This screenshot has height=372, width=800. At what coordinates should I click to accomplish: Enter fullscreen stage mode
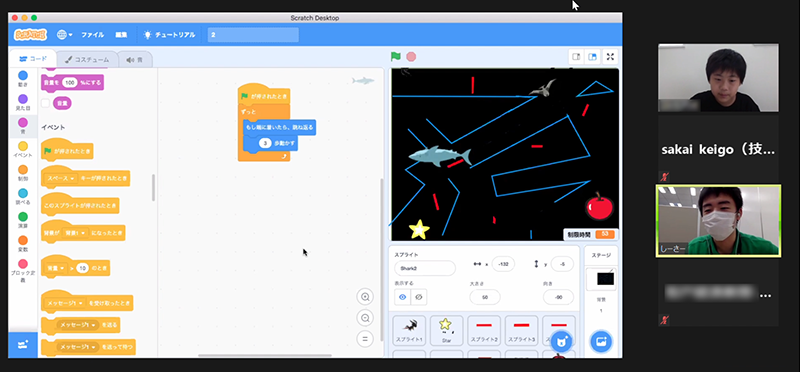click(x=610, y=57)
